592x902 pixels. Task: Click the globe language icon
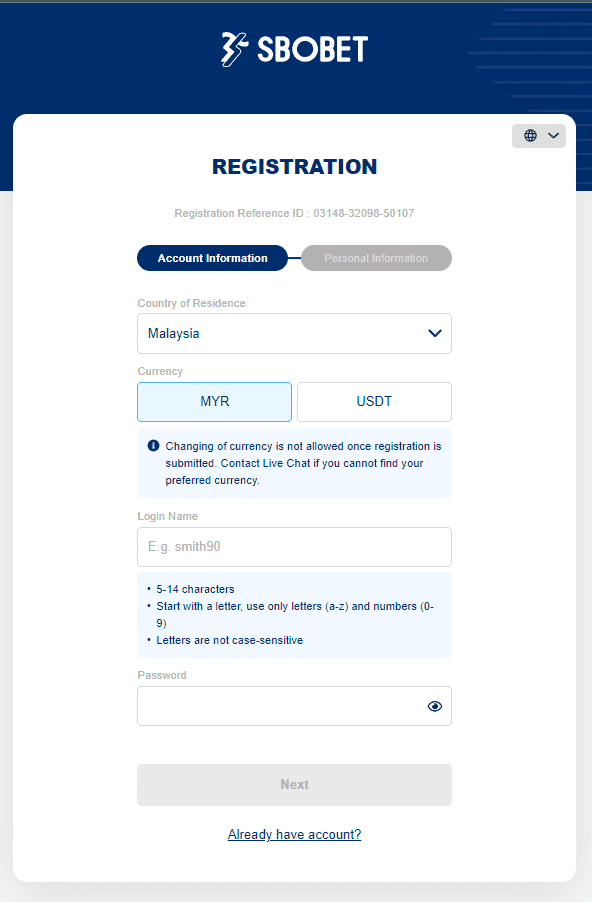point(530,136)
